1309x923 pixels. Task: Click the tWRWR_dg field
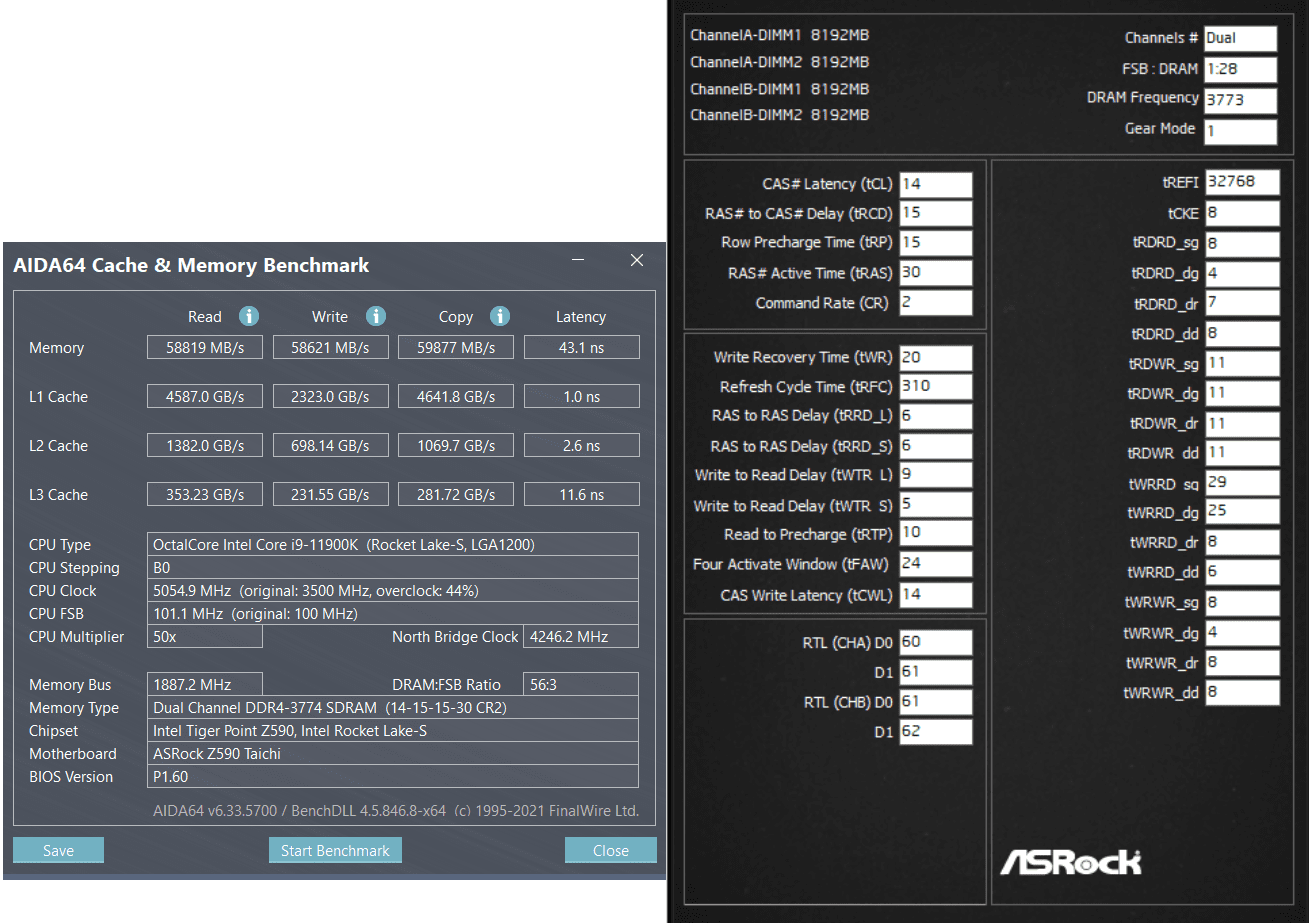[x=1242, y=632]
